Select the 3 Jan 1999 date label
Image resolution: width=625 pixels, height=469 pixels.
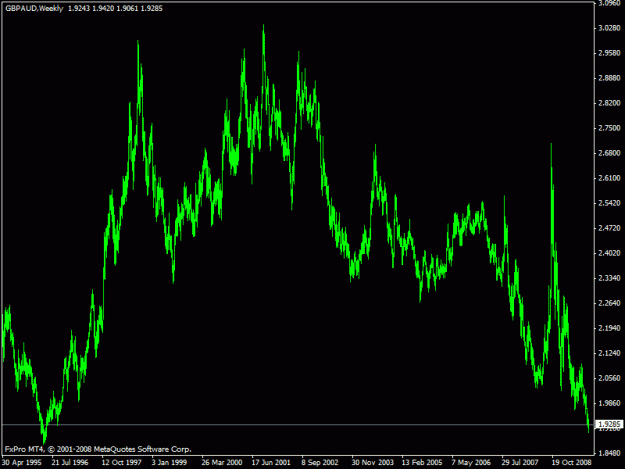[169, 463]
